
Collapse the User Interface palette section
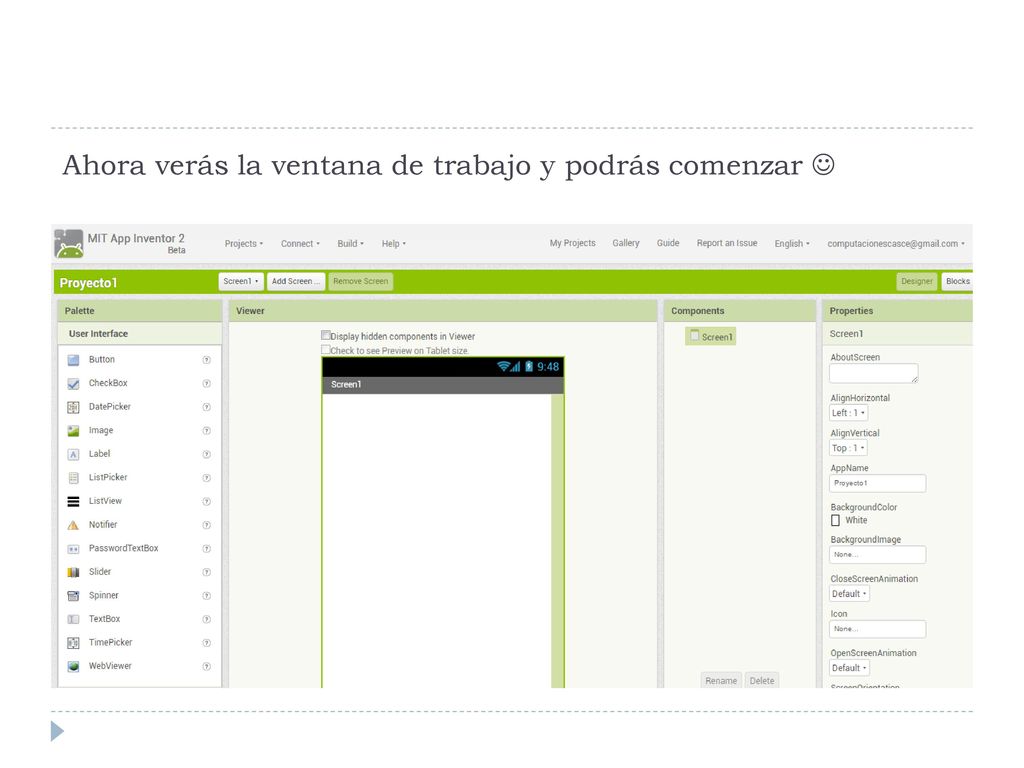(x=140, y=334)
